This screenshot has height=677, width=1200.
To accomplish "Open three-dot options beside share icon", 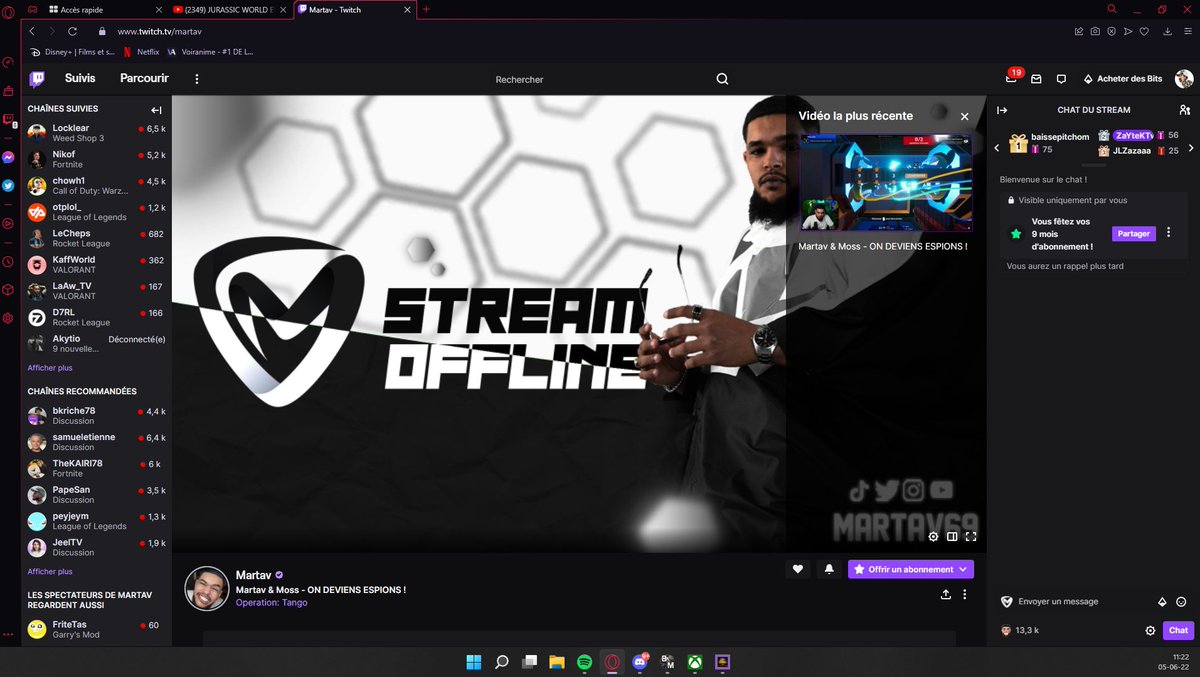I will (x=964, y=594).
